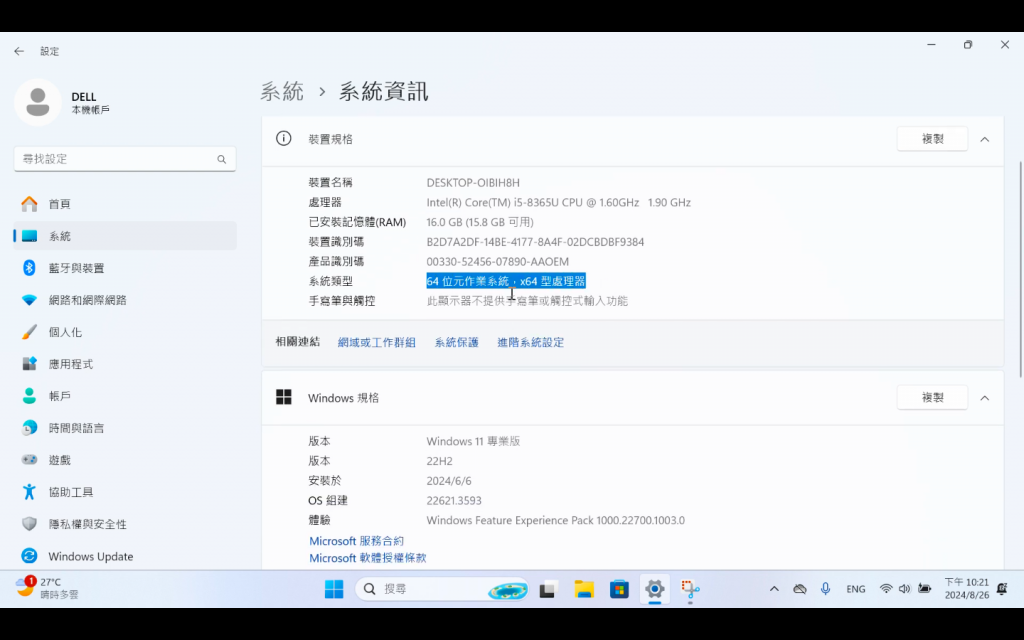Viewport: 1024px width, 640px height.
Task: Open Snipping Tool from the taskbar
Action: point(690,589)
